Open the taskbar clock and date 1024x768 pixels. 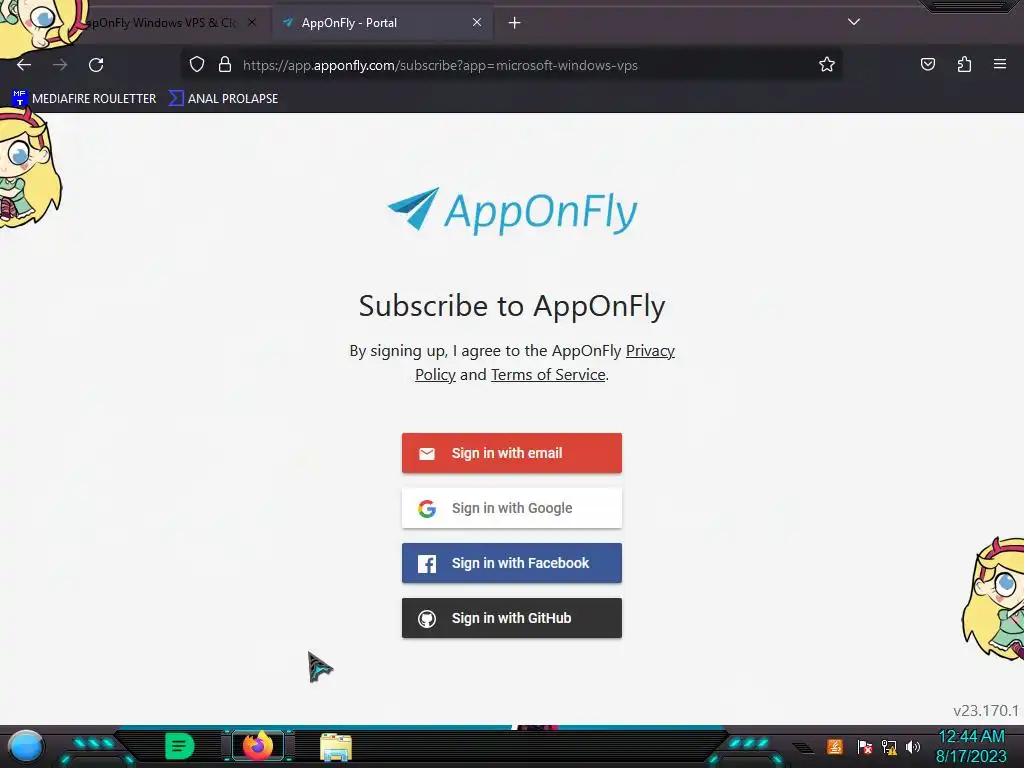971,746
